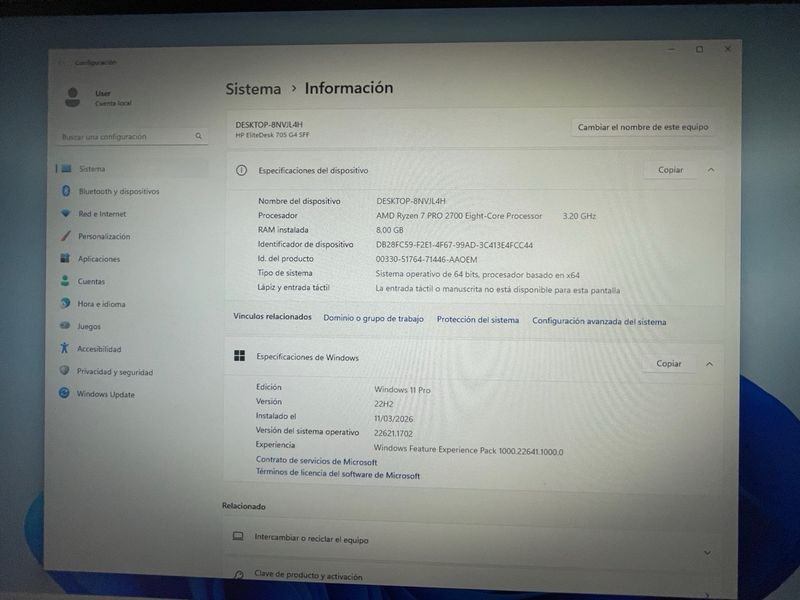
Task: Select the Hora e idioma globe icon
Action: (x=65, y=303)
